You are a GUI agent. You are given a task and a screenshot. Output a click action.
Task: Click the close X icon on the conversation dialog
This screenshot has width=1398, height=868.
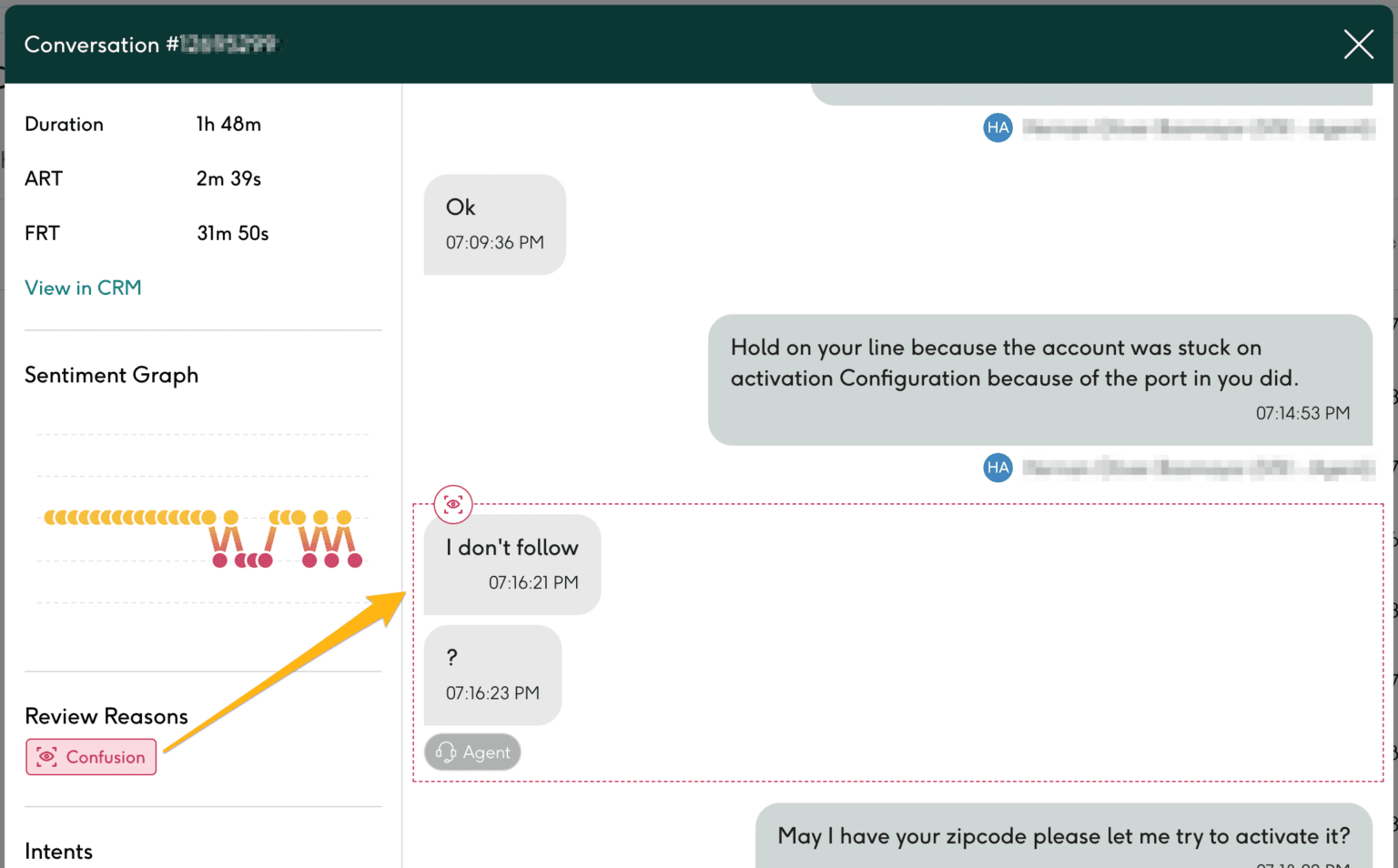1358,44
